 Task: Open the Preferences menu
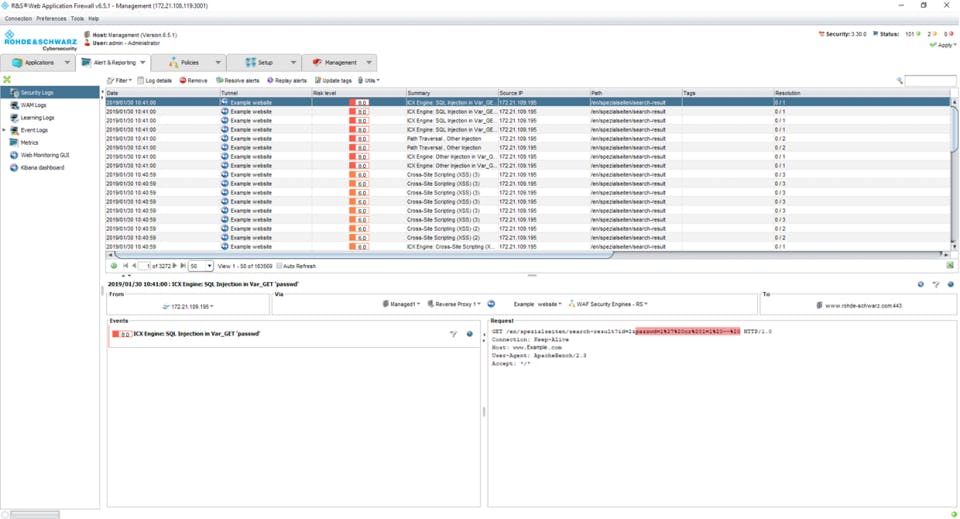pyautogui.click(x=51, y=18)
